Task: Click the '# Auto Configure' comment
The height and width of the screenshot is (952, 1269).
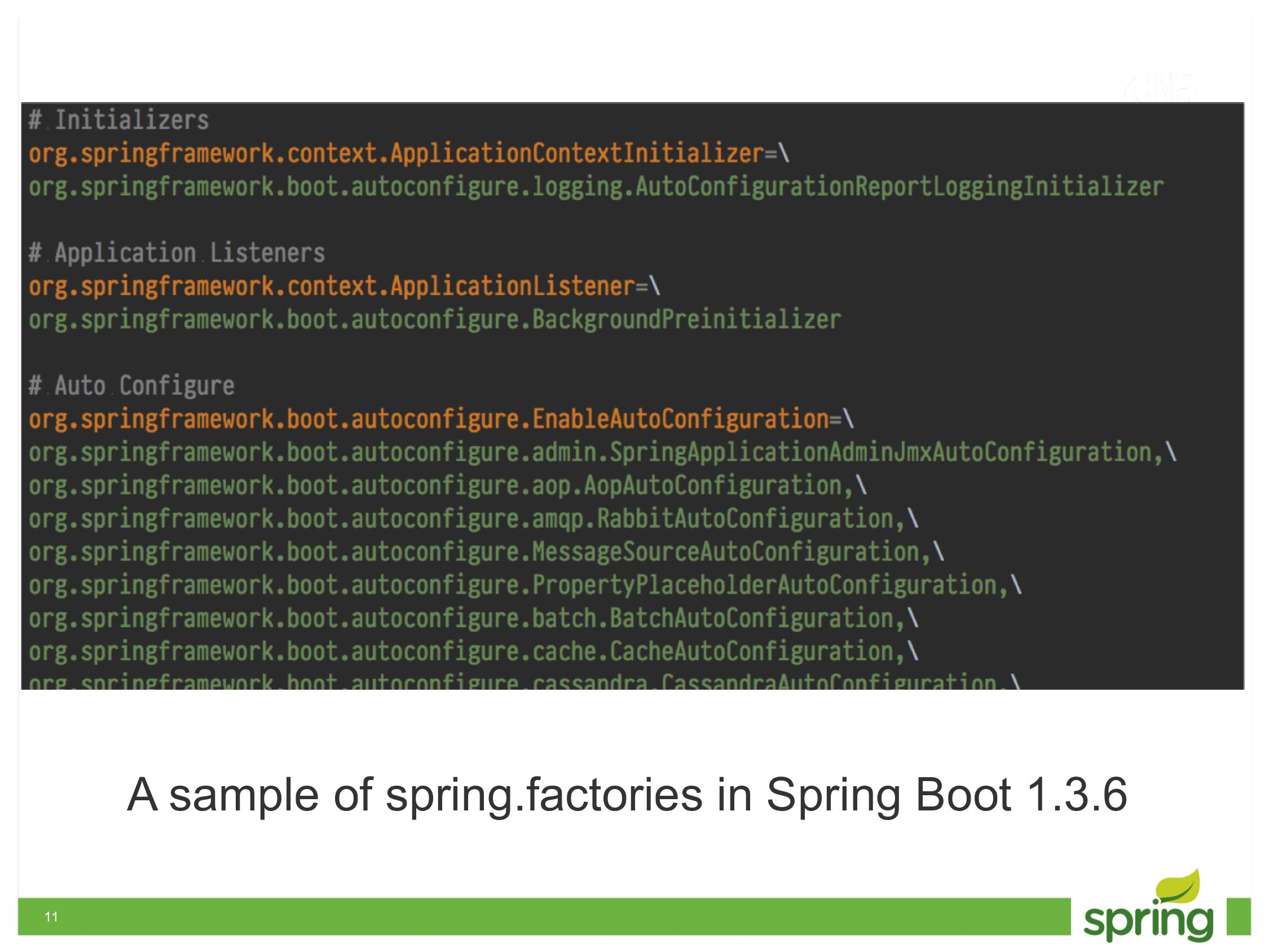Action: pyautogui.click(x=131, y=386)
